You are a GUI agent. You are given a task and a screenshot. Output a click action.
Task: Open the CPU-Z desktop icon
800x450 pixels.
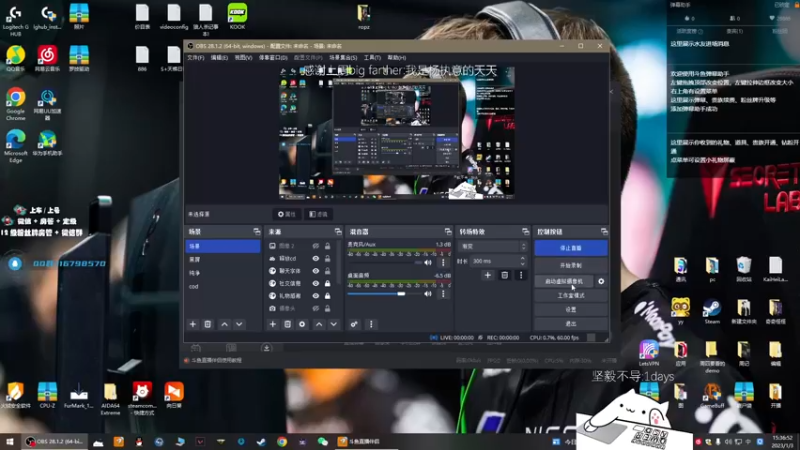pyautogui.click(x=47, y=395)
